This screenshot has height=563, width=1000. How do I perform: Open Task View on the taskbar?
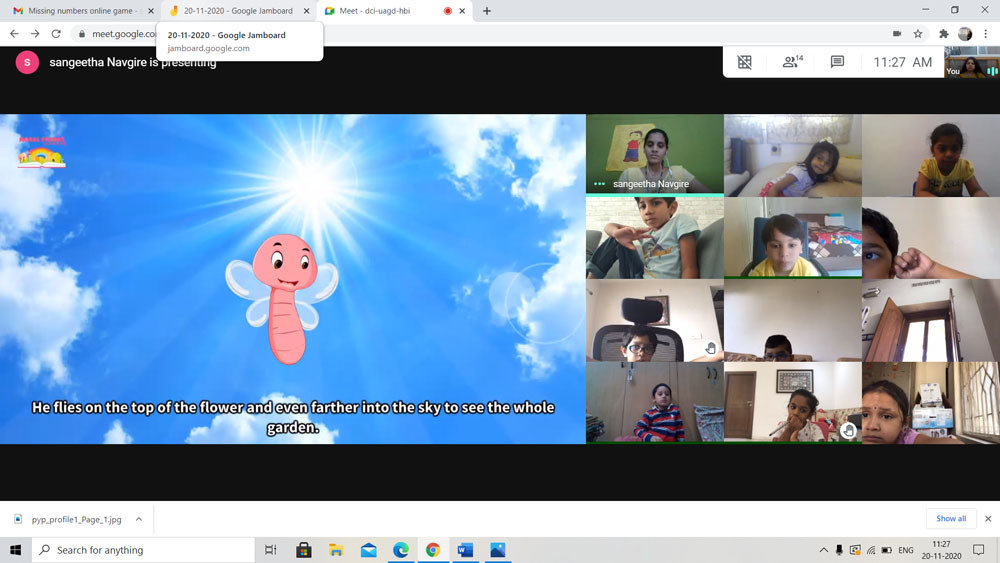coord(270,550)
